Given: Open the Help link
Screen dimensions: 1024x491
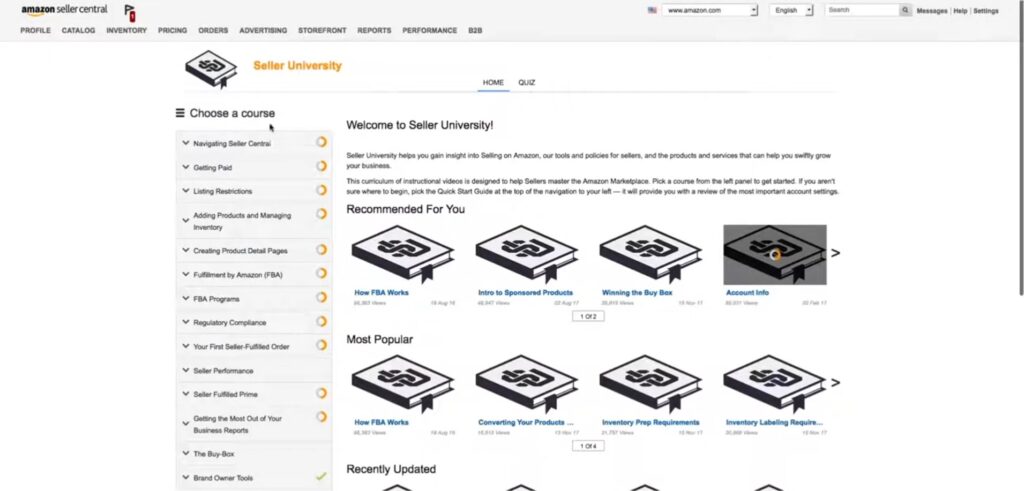Looking at the screenshot, I should 960,11.
